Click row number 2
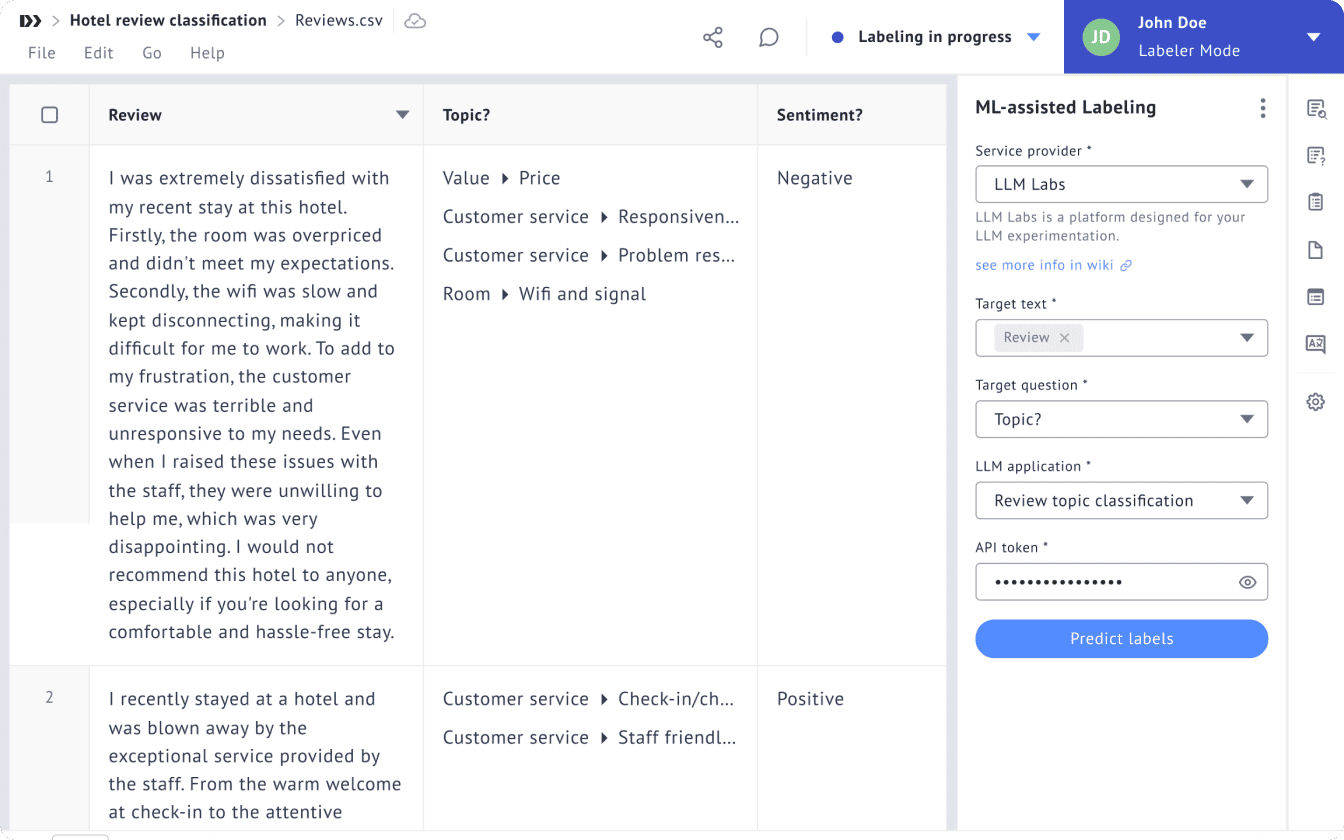Screen dimensions: 1344x840 click(x=50, y=698)
